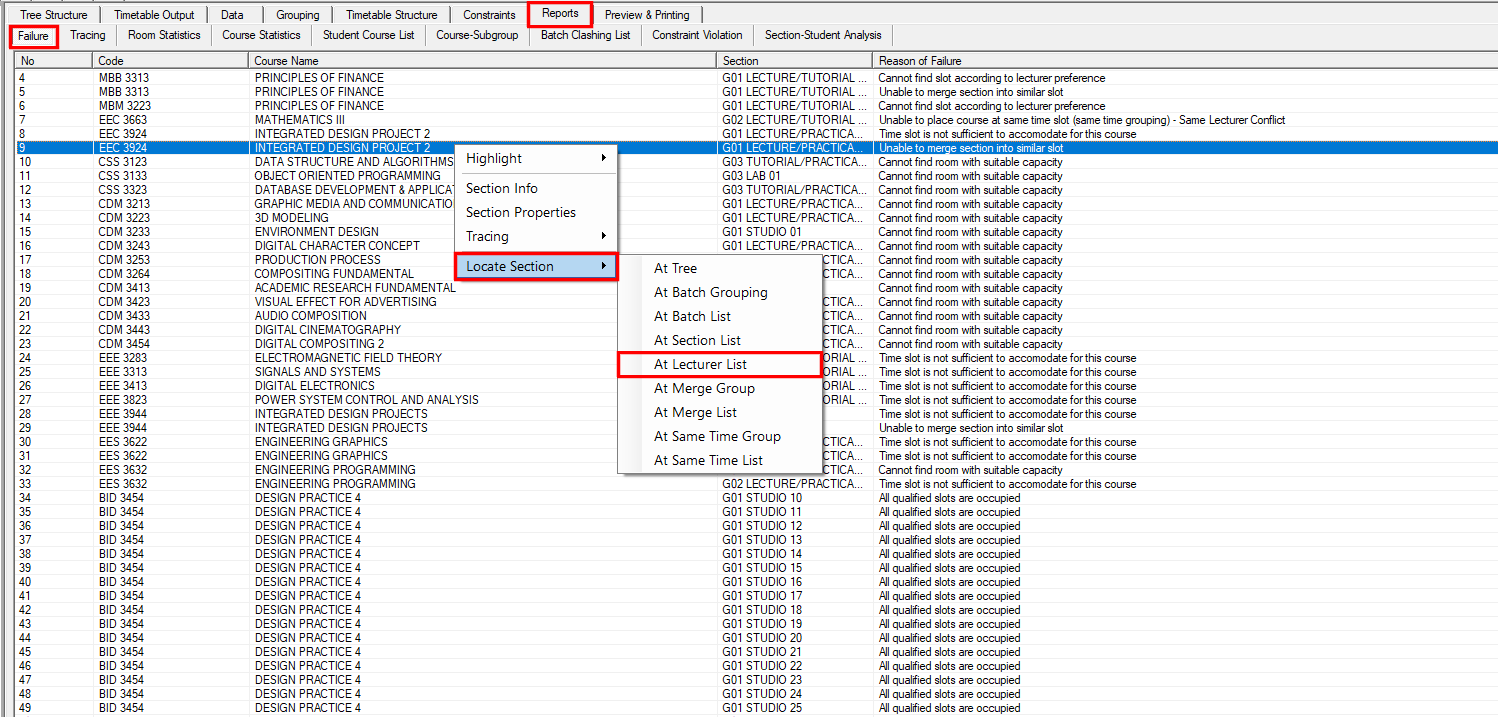Select POWER SYSTEM CONTROL AND ANALYSIS row

click(756, 400)
